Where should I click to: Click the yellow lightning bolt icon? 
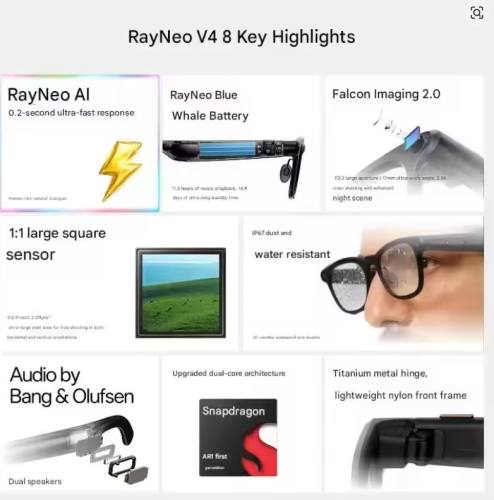121,170
